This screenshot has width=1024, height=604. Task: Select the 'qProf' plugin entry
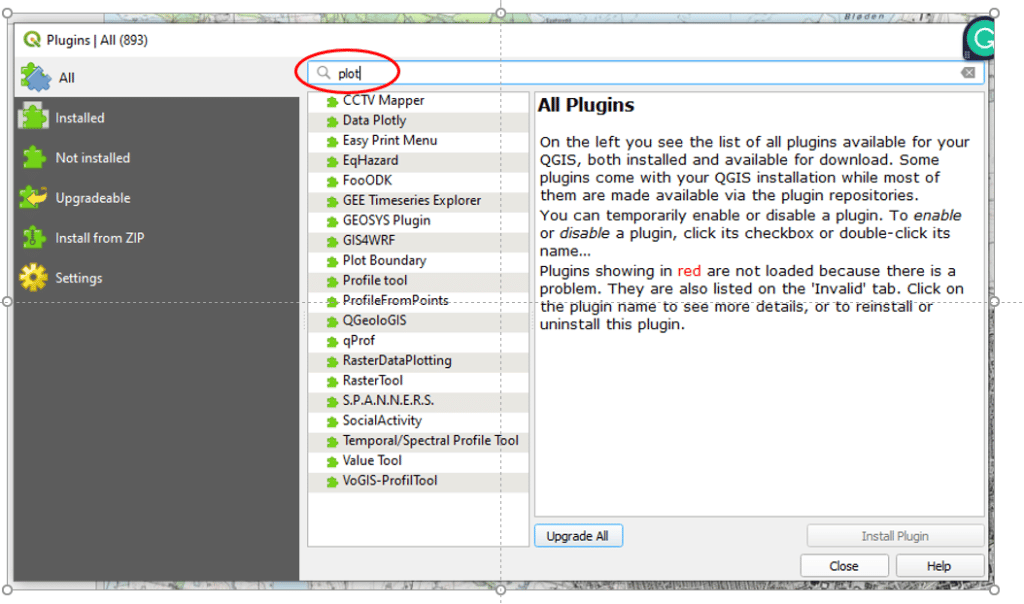pyautogui.click(x=418, y=341)
